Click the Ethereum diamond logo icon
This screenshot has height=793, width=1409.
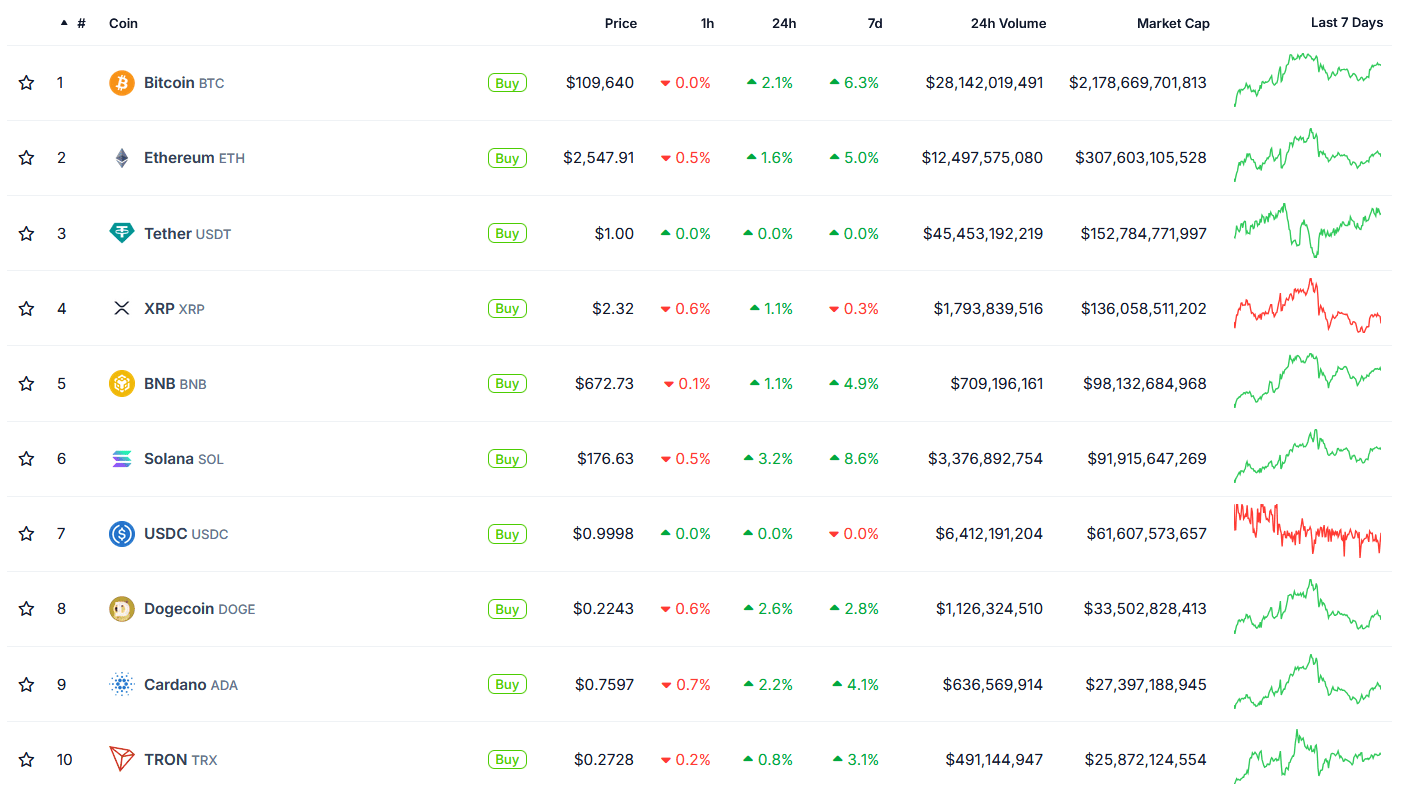tap(122, 158)
